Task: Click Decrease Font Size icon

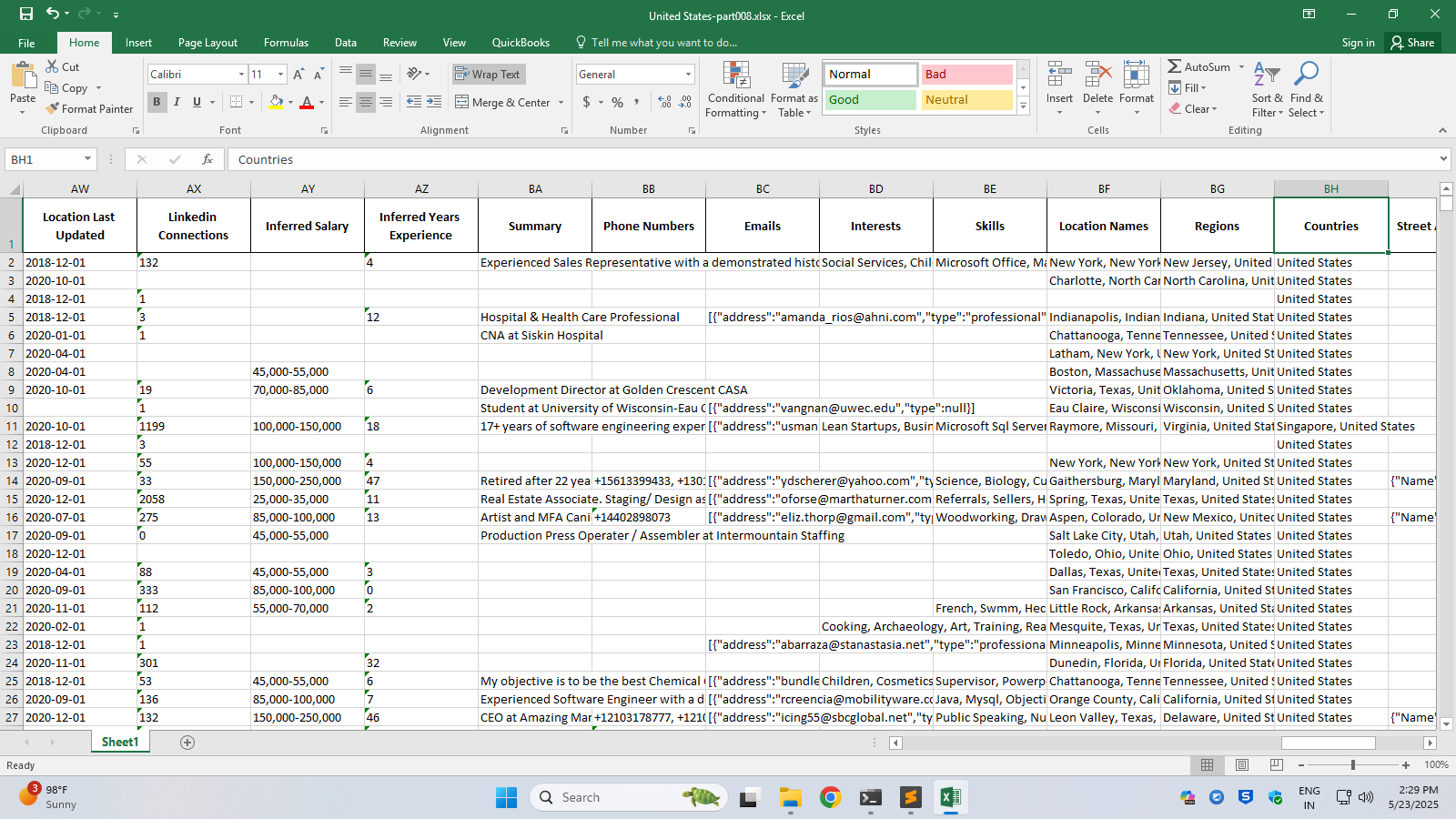Action: pyautogui.click(x=318, y=75)
